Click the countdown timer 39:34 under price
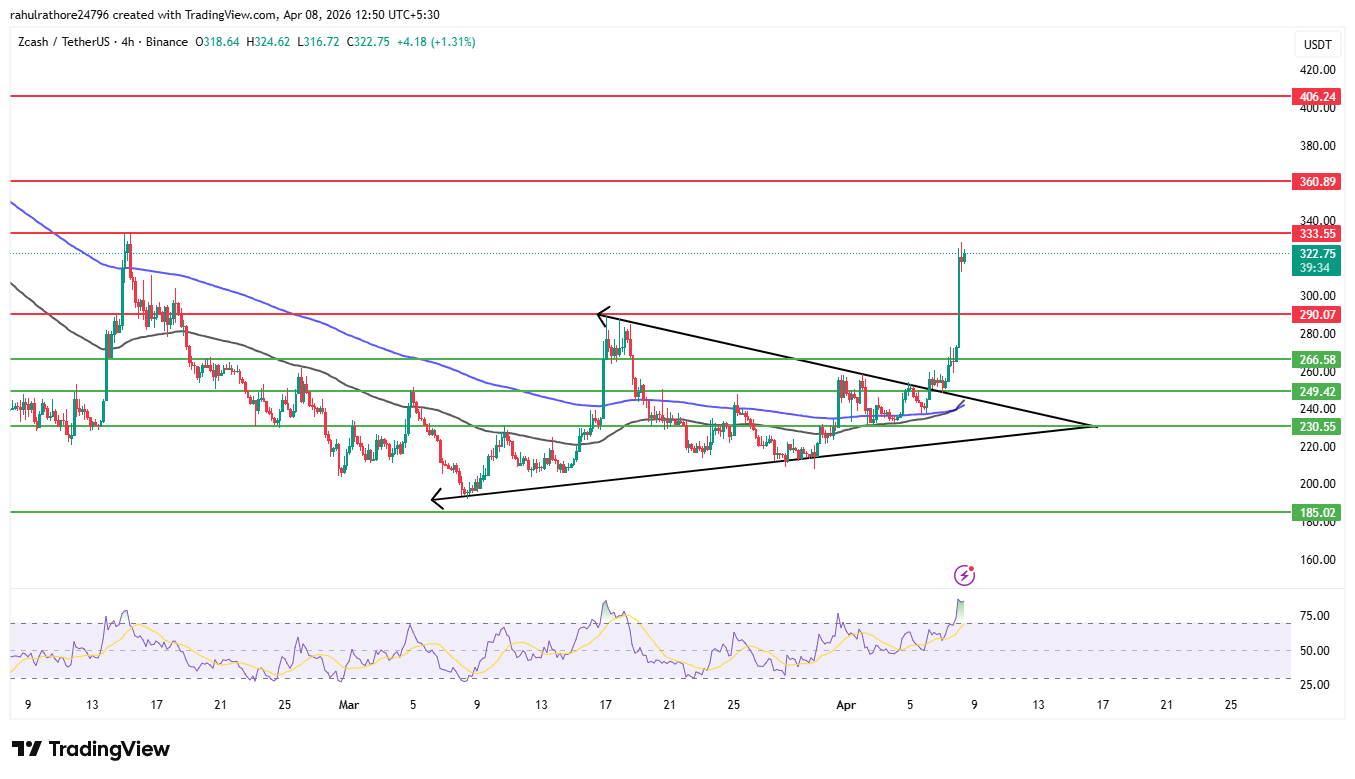 click(x=1316, y=269)
